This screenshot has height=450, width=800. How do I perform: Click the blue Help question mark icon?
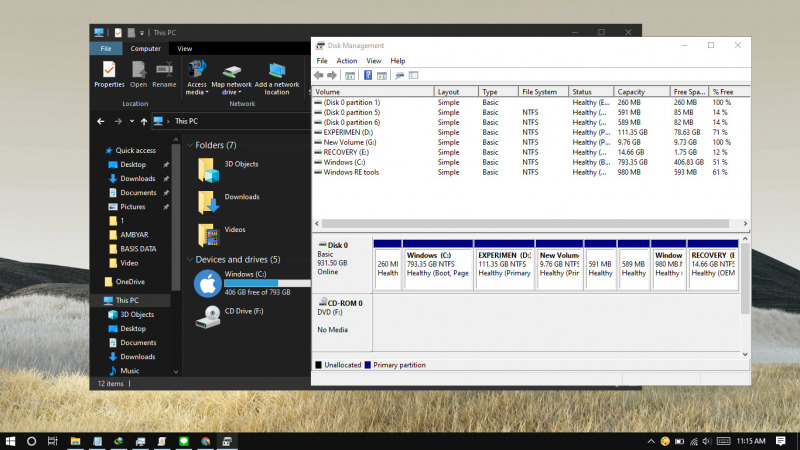368,76
